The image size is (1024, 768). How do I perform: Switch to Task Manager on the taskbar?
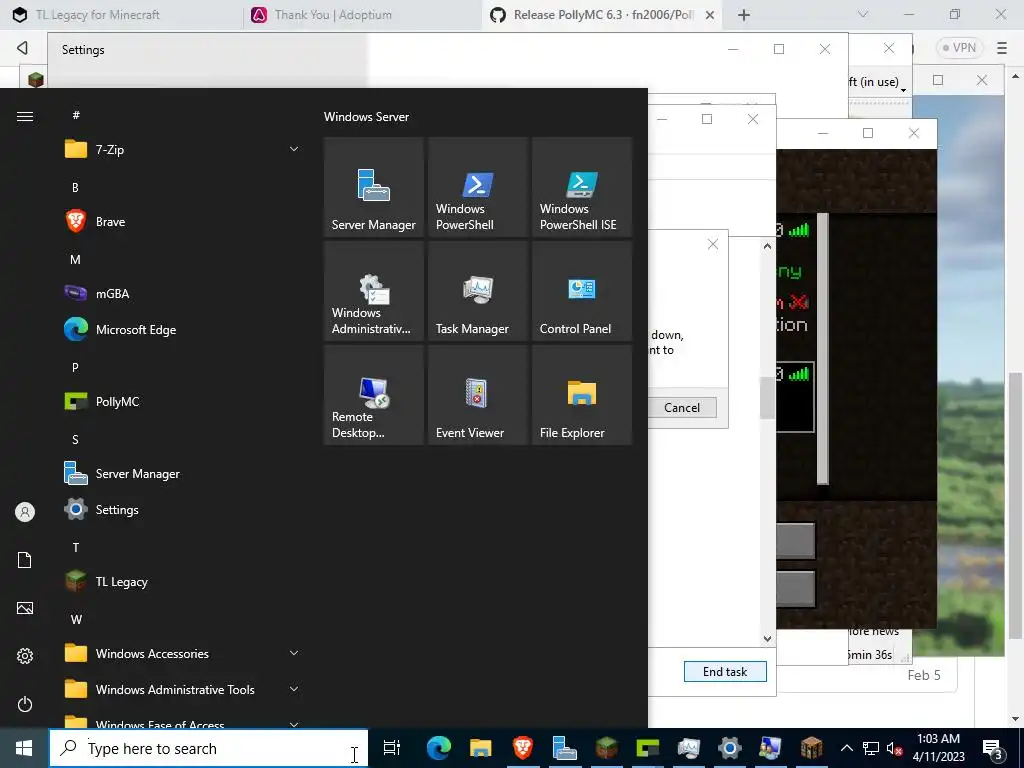688,748
